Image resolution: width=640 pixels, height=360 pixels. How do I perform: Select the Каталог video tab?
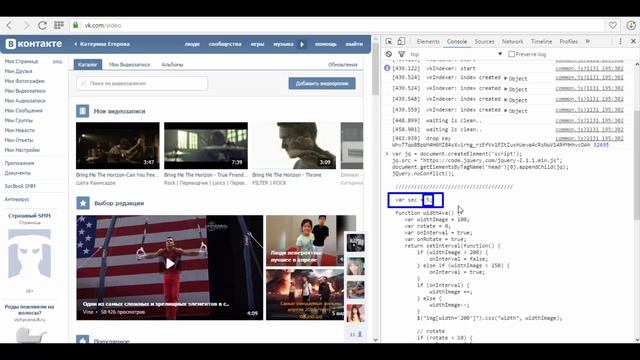tap(88, 64)
